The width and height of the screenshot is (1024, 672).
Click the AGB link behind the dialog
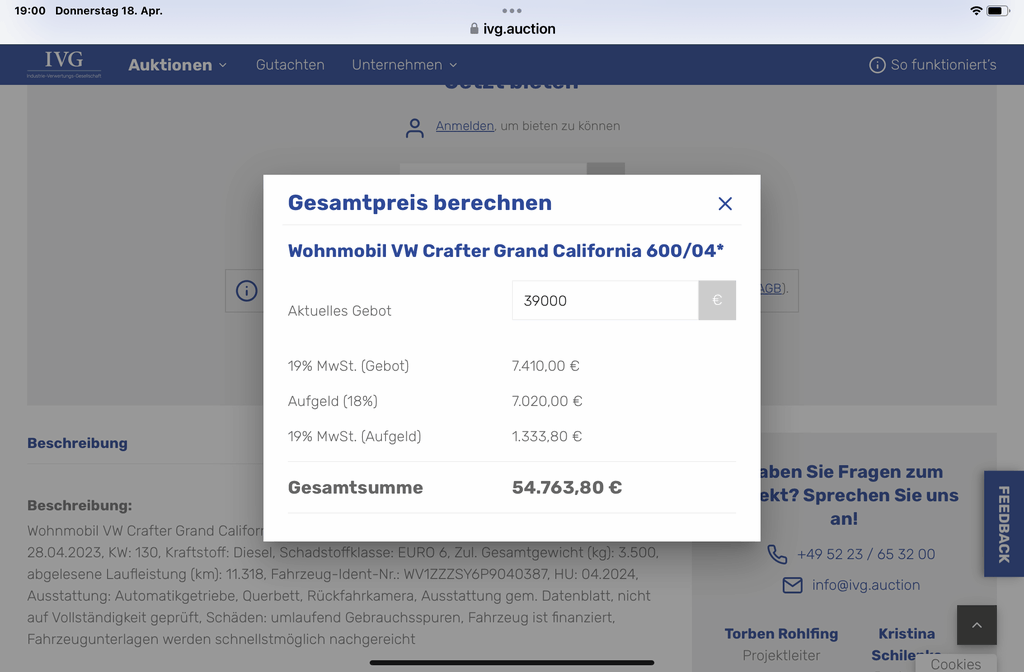coord(771,289)
